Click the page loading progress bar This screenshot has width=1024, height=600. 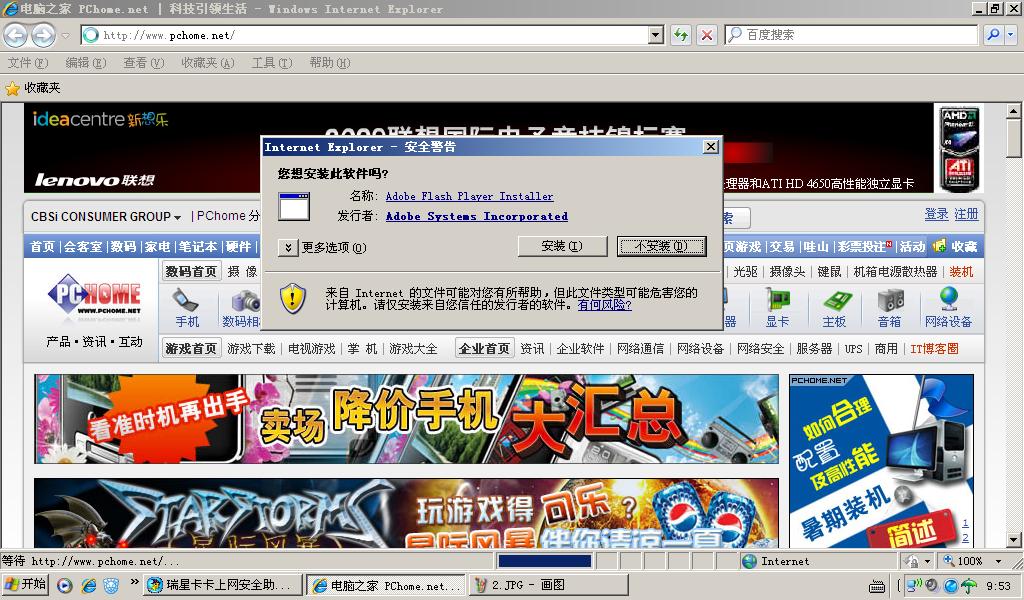pyautogui.click(x=545, y=561)
